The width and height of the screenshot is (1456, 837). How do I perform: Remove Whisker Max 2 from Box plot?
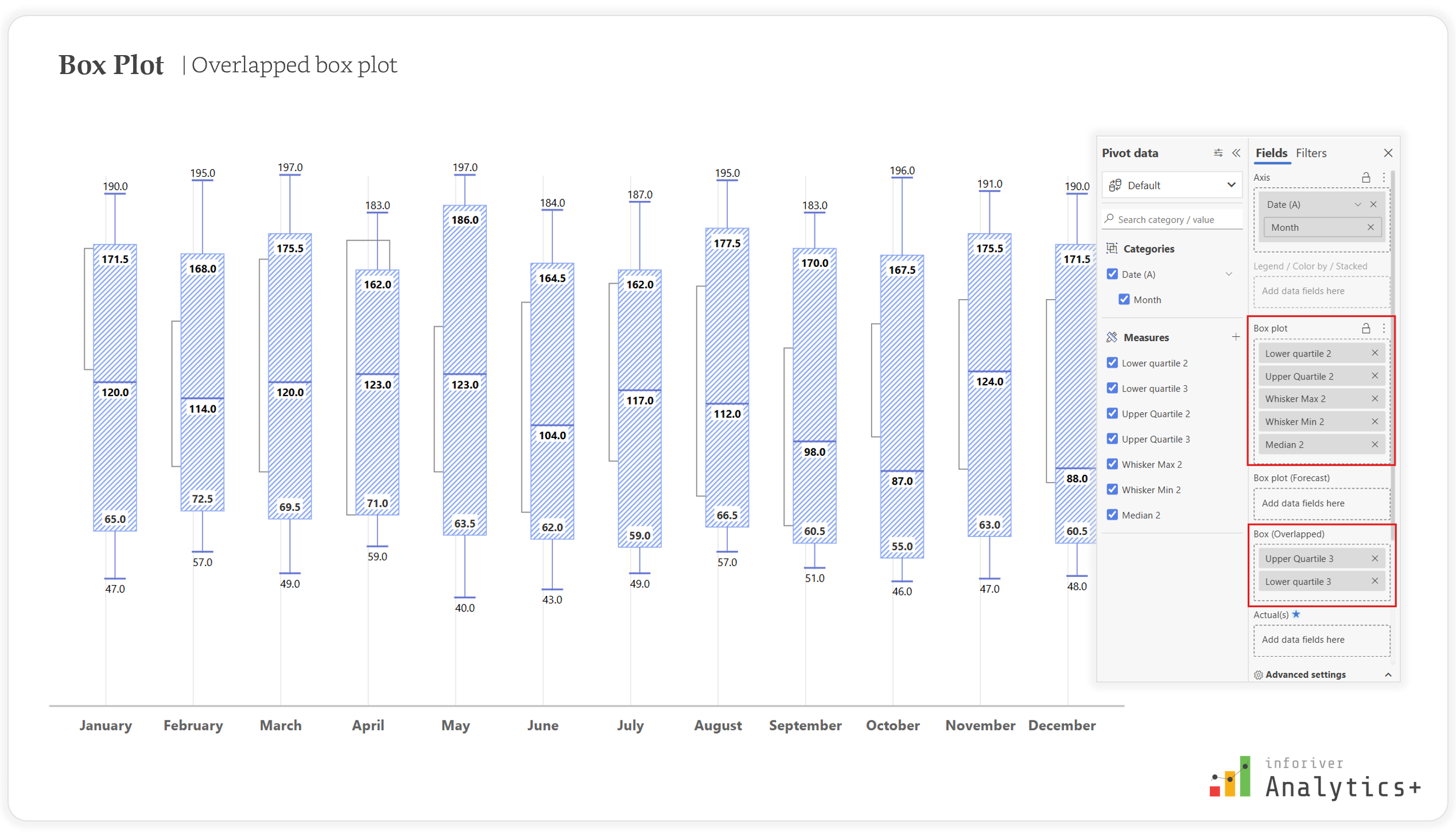(1375, 398)
